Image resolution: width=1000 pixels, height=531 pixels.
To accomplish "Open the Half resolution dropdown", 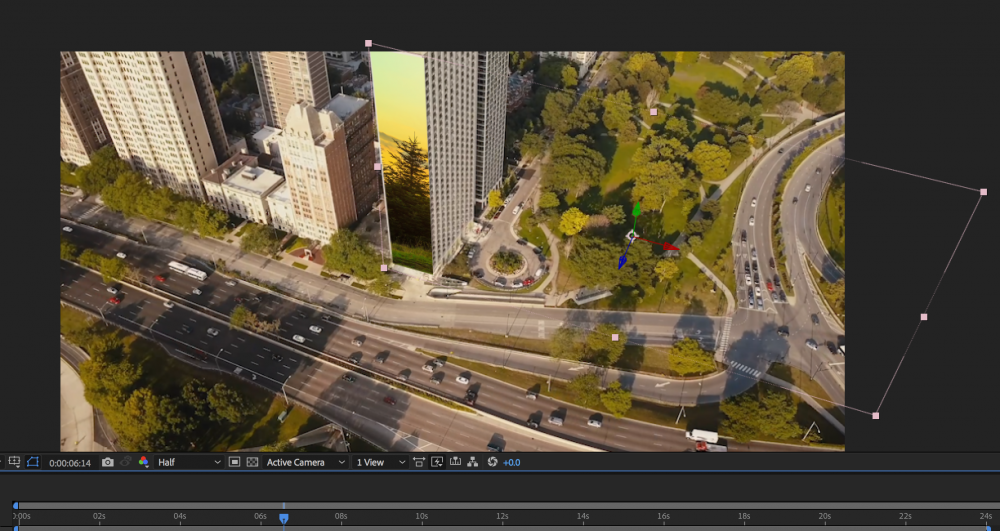I will [x=188, y=462].
